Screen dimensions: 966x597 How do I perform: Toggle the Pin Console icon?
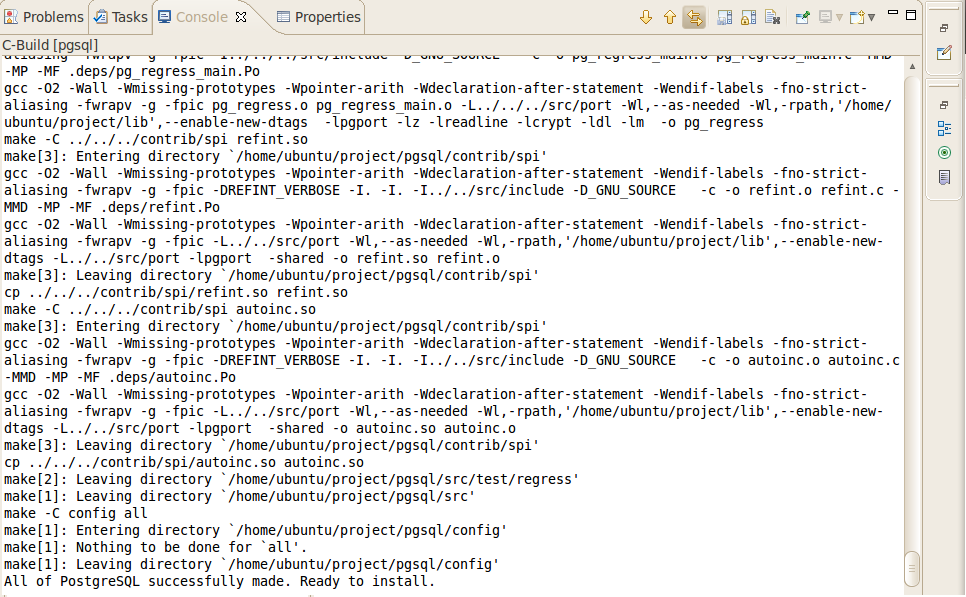pyautogui.click(x=802, y=17)
